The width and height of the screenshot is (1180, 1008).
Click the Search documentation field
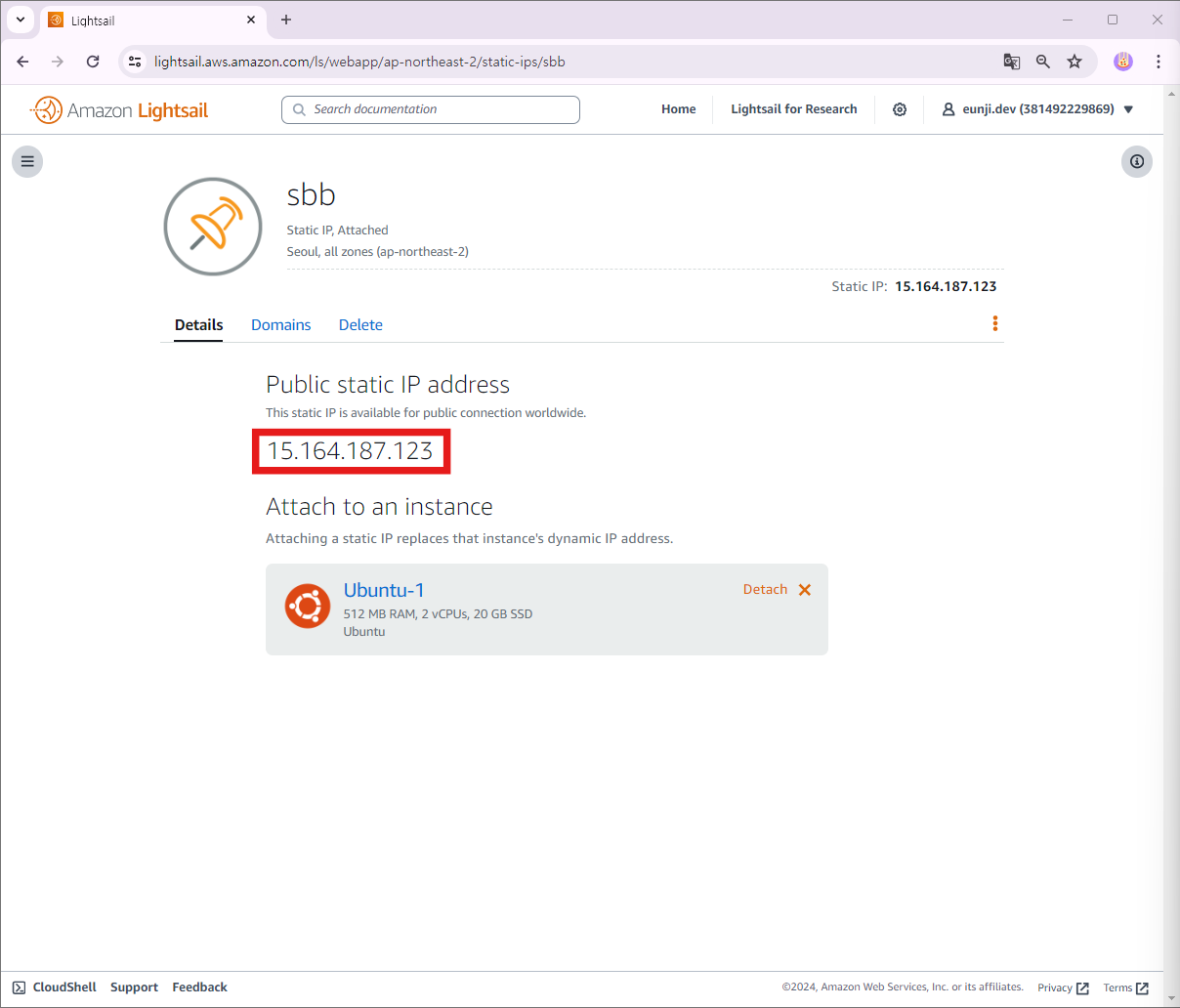click(431, 109)
